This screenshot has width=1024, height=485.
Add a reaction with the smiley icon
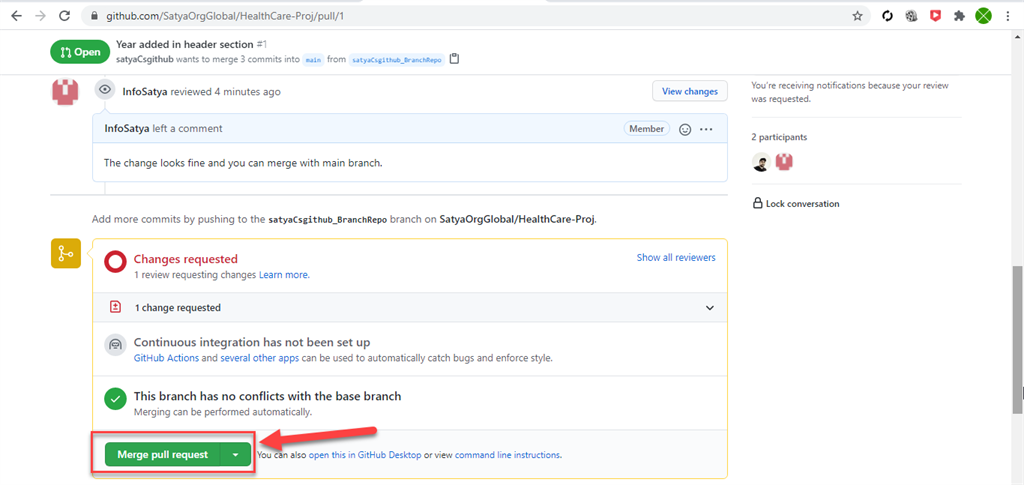(685, 129)
